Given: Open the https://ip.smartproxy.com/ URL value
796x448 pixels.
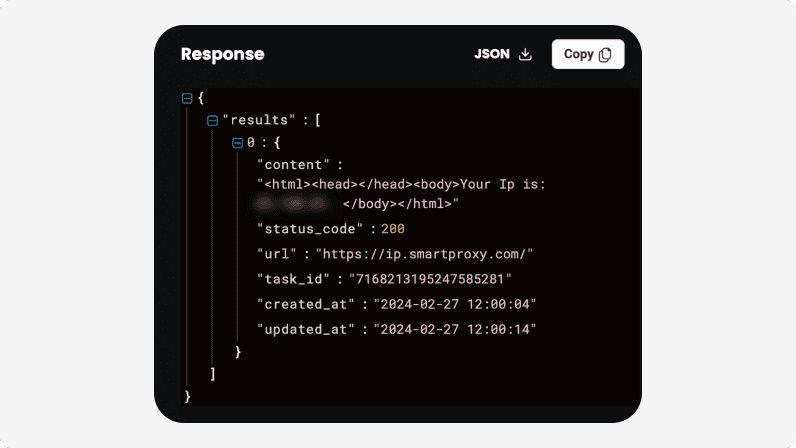Looking at the screenshot, I should pyautogui.click(x=425, y=254).
